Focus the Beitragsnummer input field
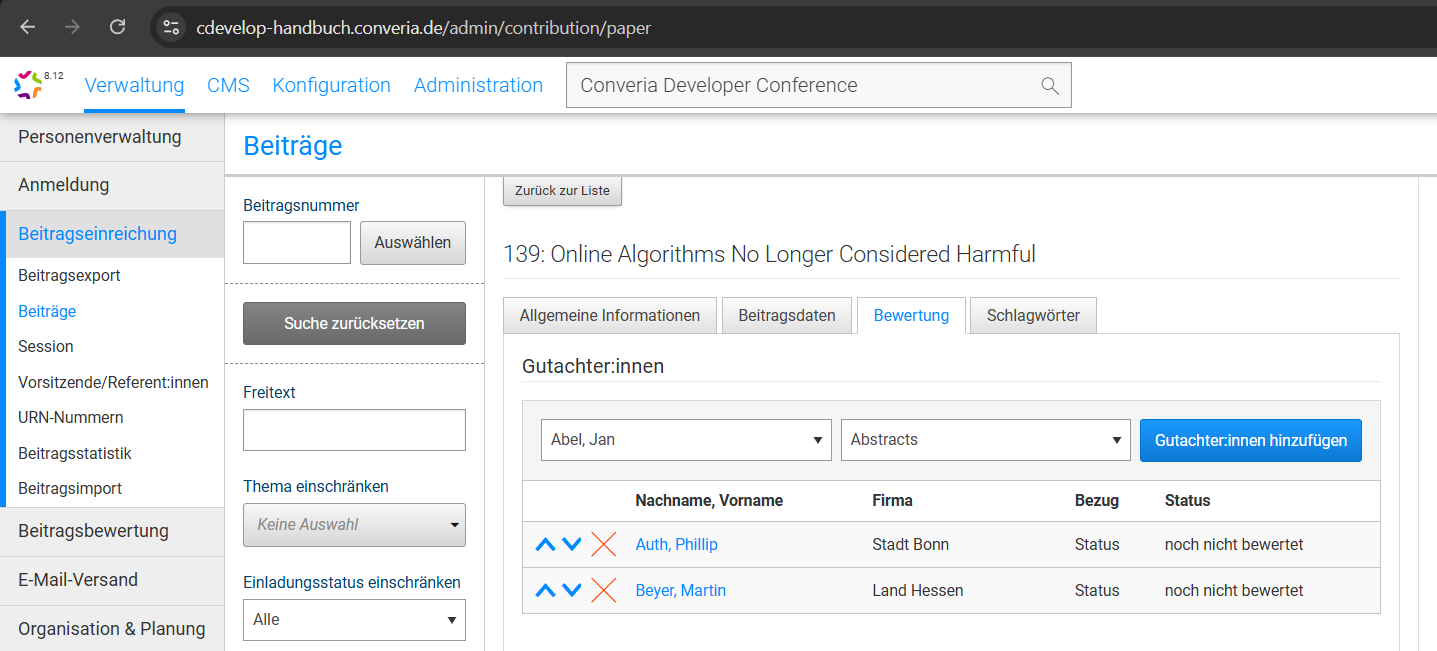The image size is (1437, 651). [297, 243]
